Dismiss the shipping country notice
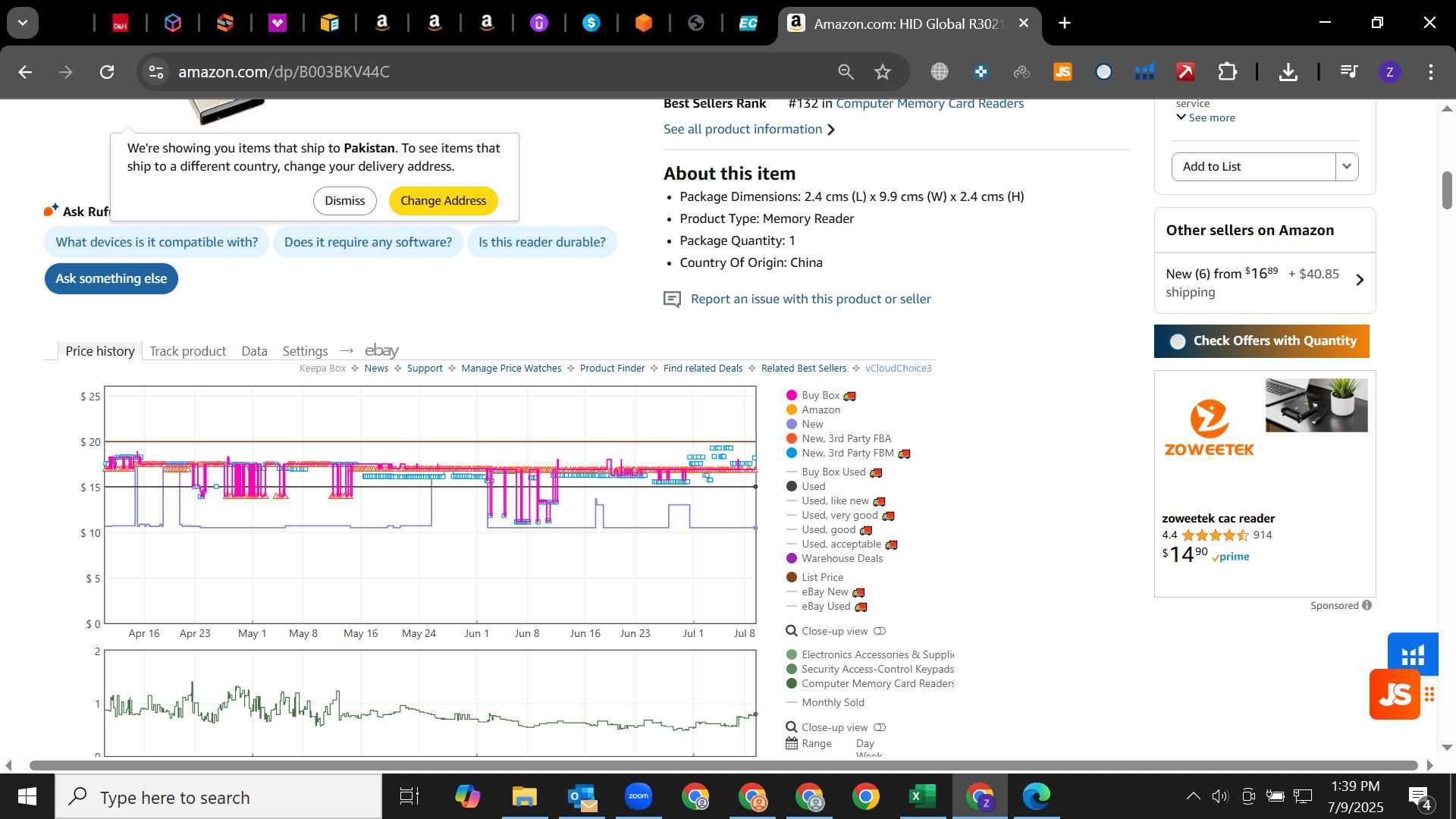Image resolution: width=1456 pixels, height=819 pixels. coord(345,201)
